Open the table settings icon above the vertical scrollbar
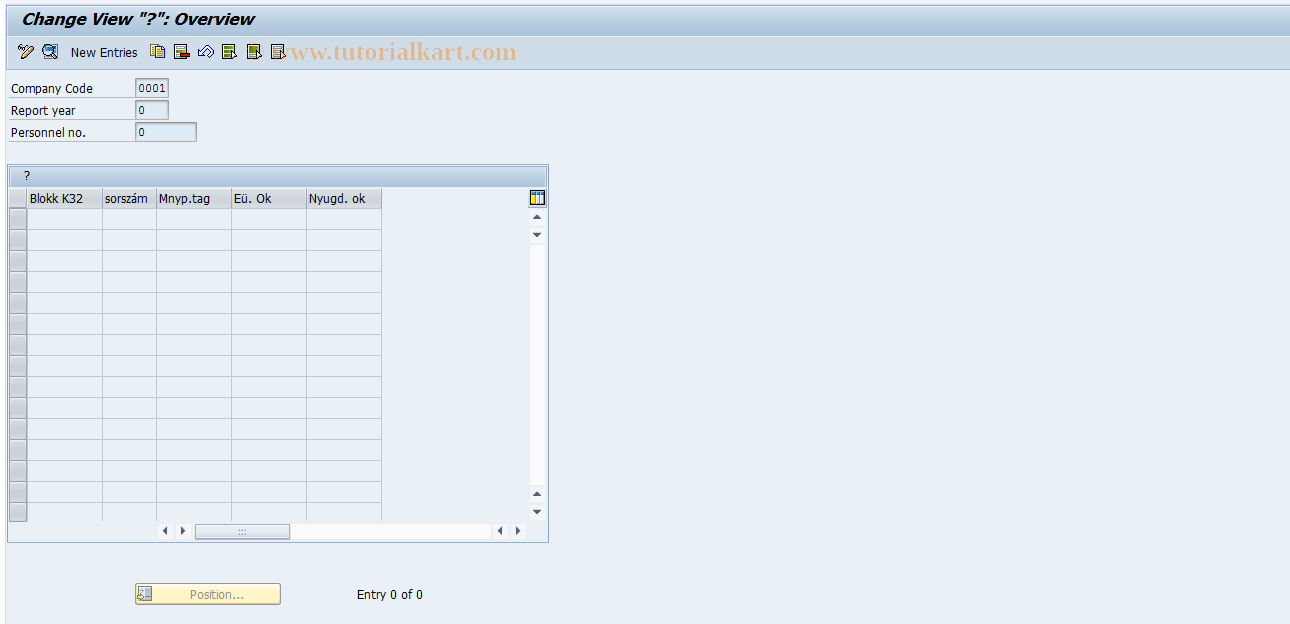Image resolution: width=1290 pixels, height=624 pixels. [537, 198]
